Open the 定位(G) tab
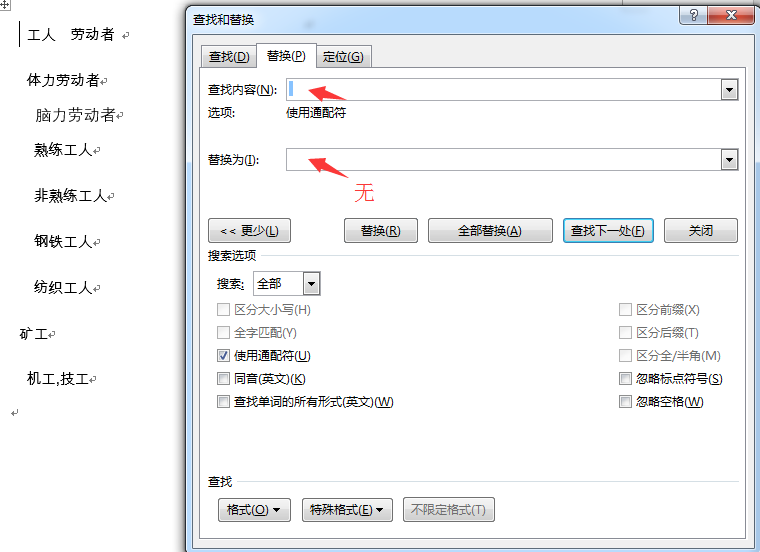 coord(343,57)
